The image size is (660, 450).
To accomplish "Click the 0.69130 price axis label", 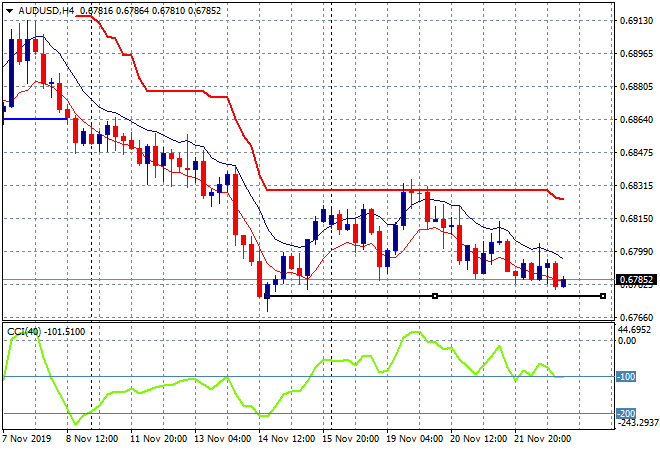I will [636, 20].
